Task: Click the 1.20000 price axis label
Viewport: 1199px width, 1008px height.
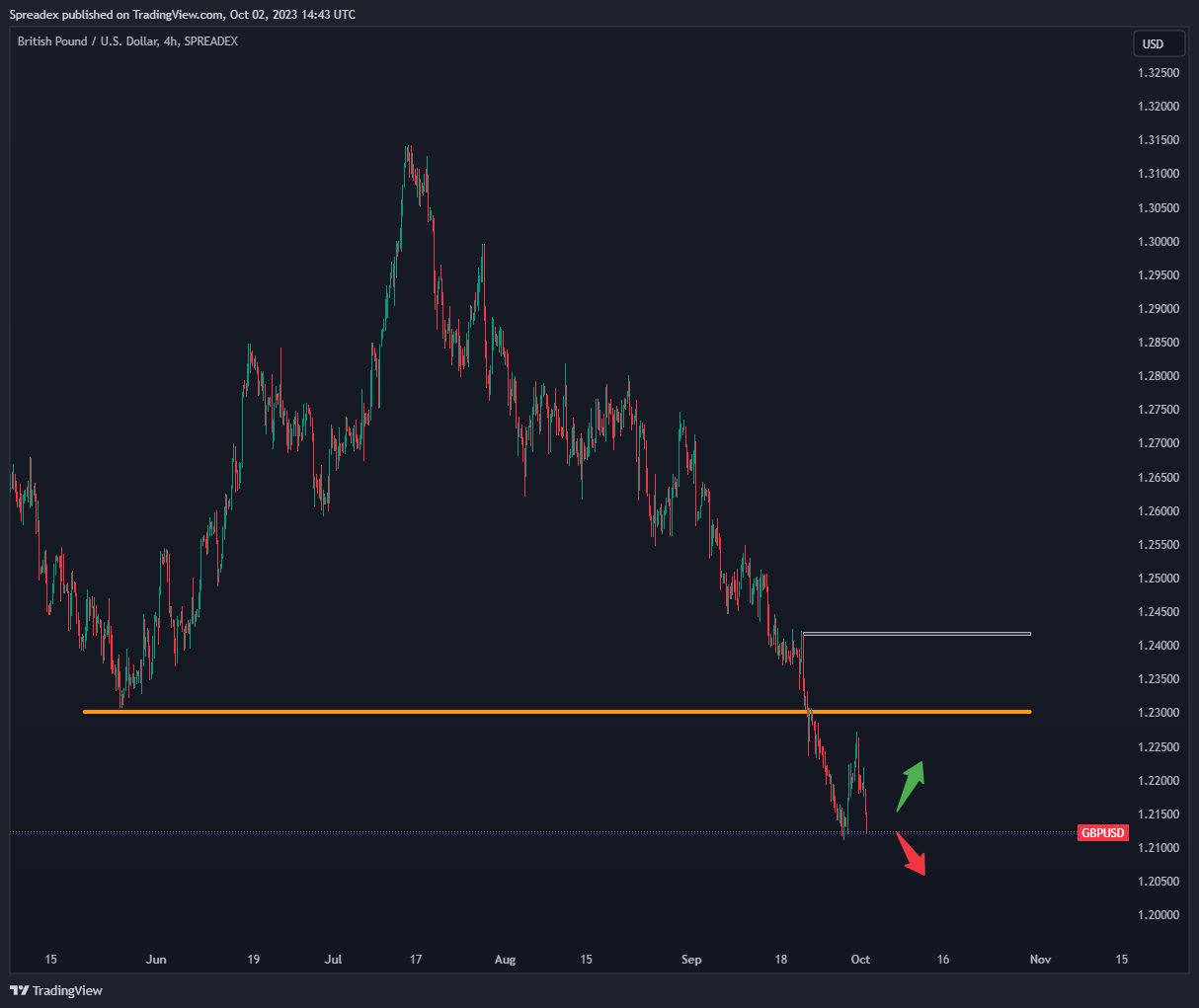Action: point(1158,915)
